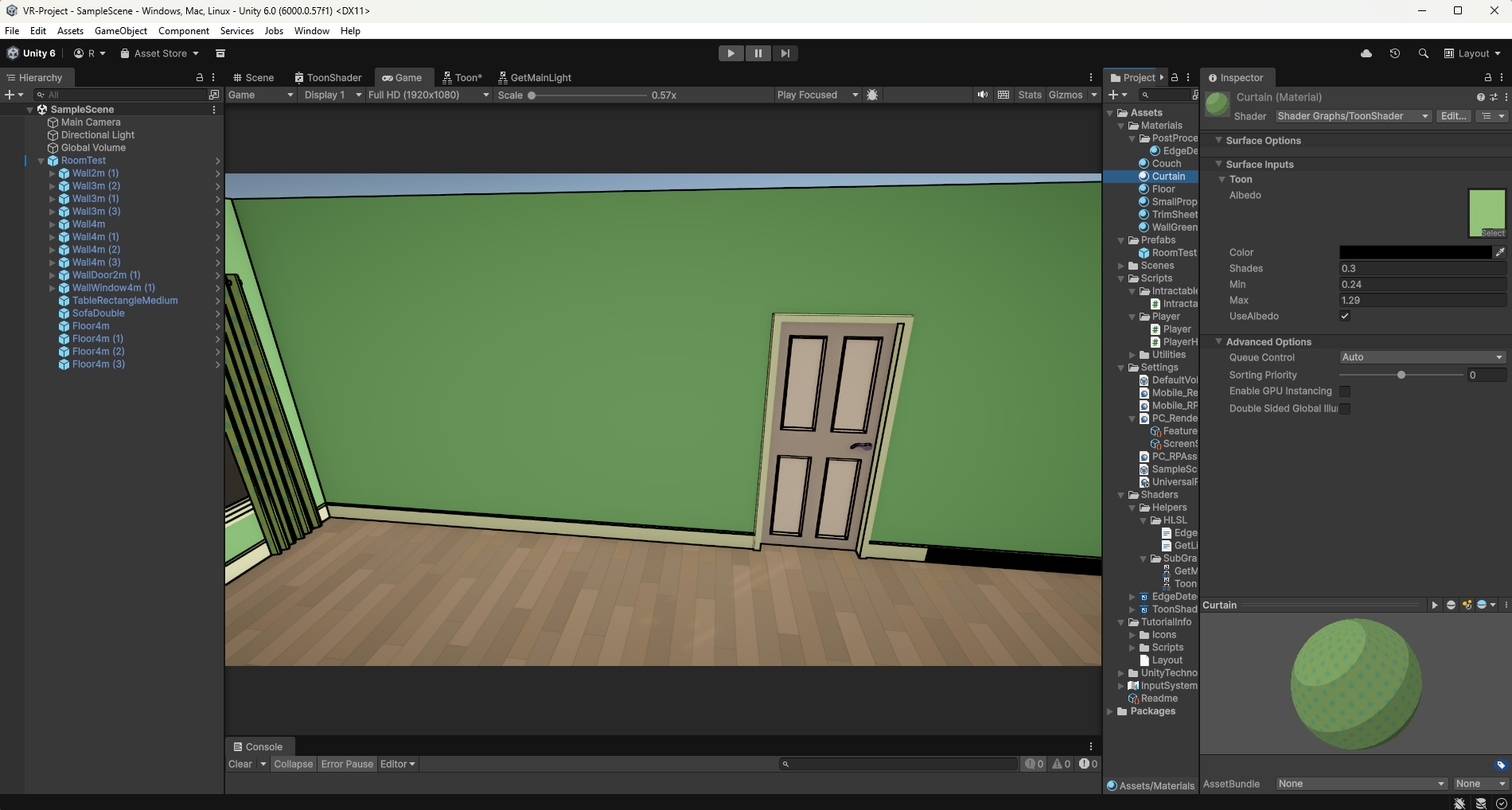Click the Clear console button
This screenshot has width=1512, height=810.
click(240, 764)
